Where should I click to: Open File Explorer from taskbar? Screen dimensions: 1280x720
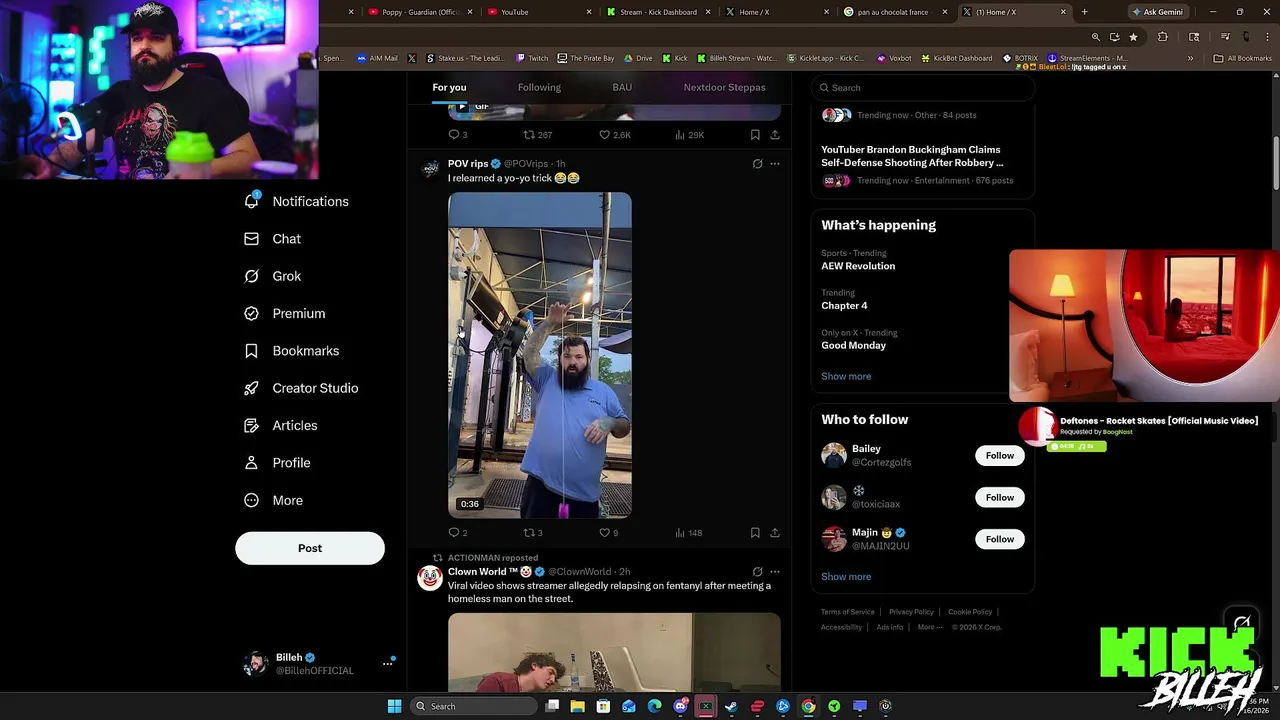click(x=577, y=706)
